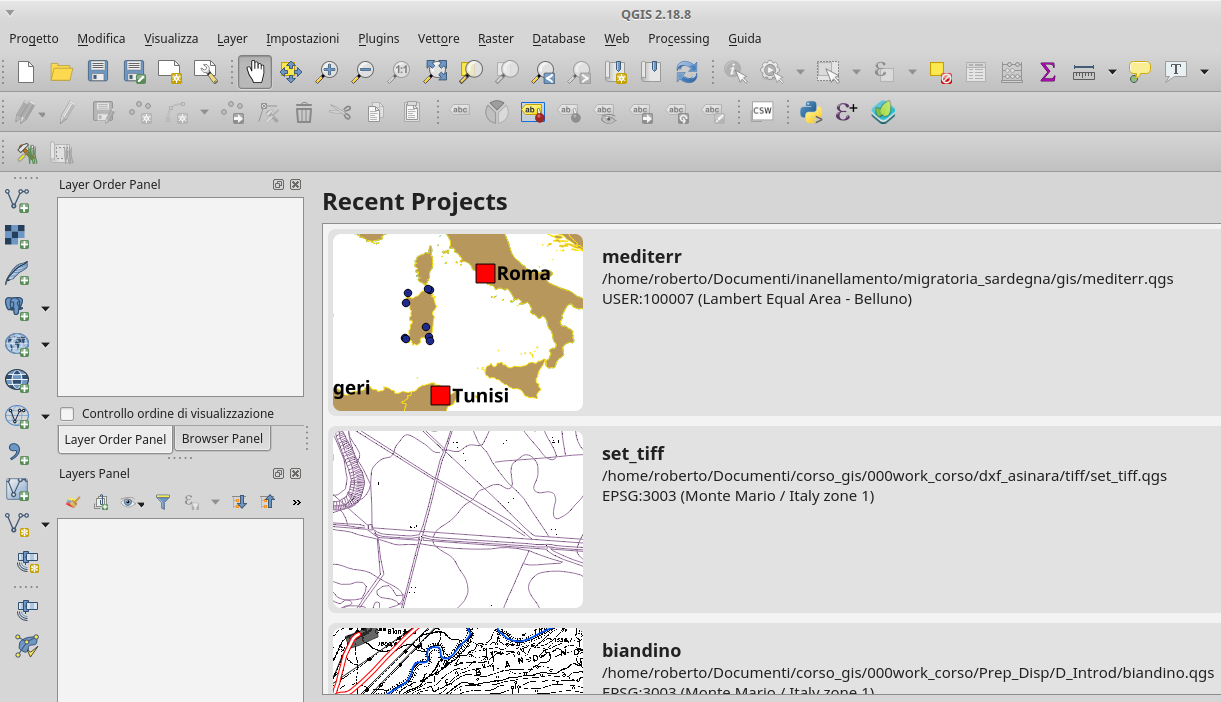Add delimited text layer comma icon

pyautogui.click(x=18, y=453)
